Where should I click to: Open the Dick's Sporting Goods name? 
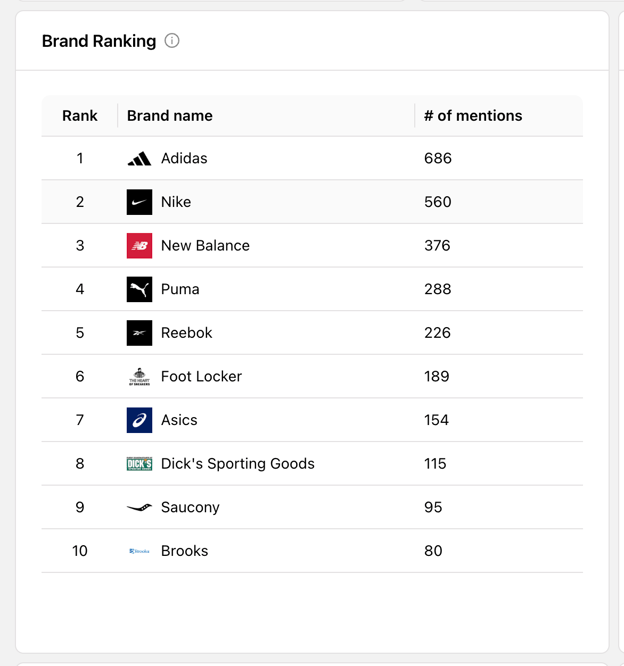tap(237, 464)
